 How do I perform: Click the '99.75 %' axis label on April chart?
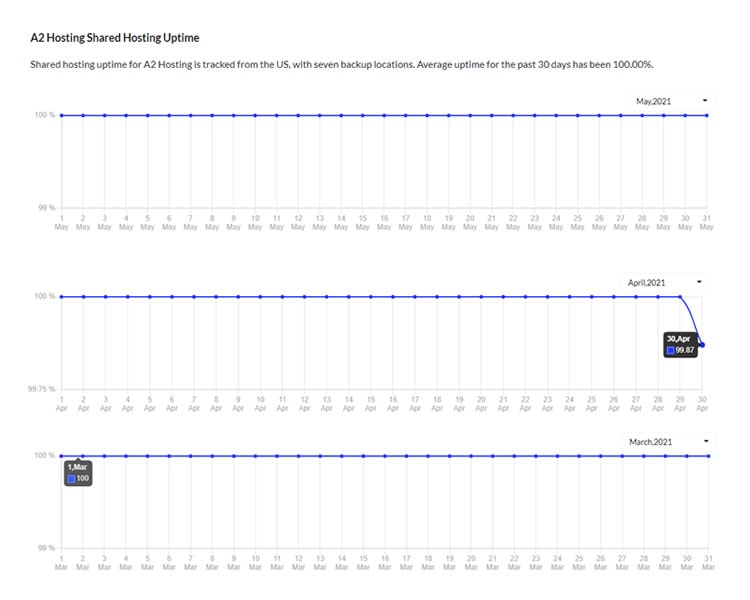click(42, 389)
